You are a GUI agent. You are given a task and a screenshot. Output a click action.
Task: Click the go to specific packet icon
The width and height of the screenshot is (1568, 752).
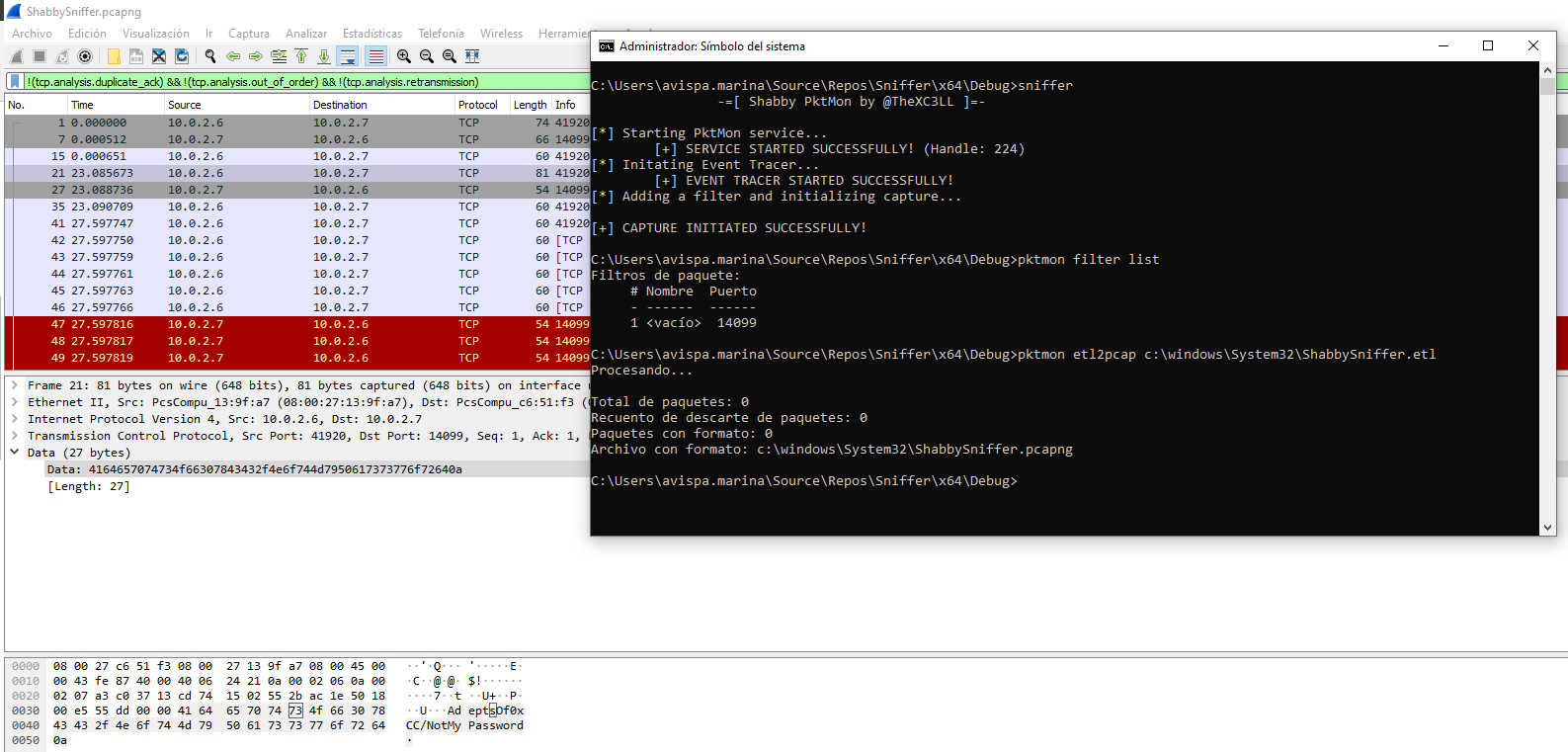(x=279, y=56)
